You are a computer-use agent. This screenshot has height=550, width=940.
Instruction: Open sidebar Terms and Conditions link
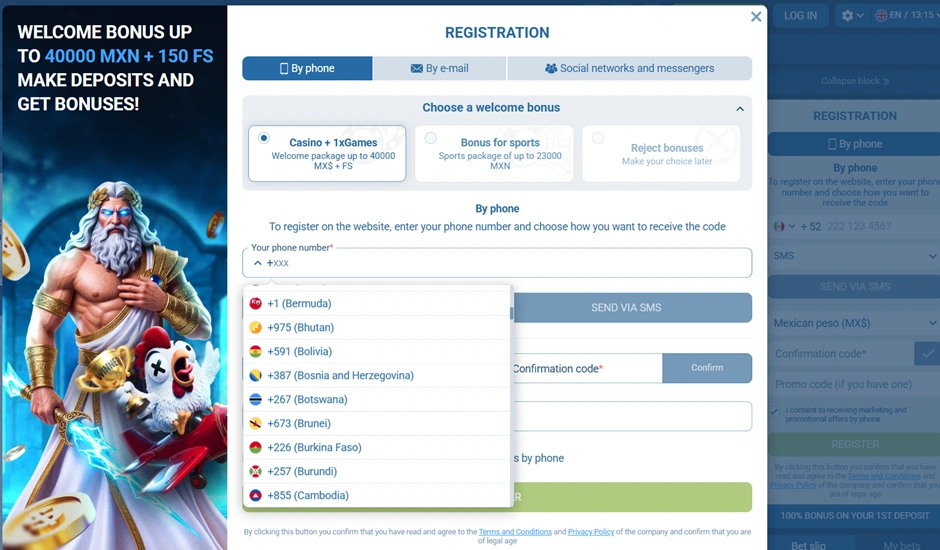pos(884,476)
